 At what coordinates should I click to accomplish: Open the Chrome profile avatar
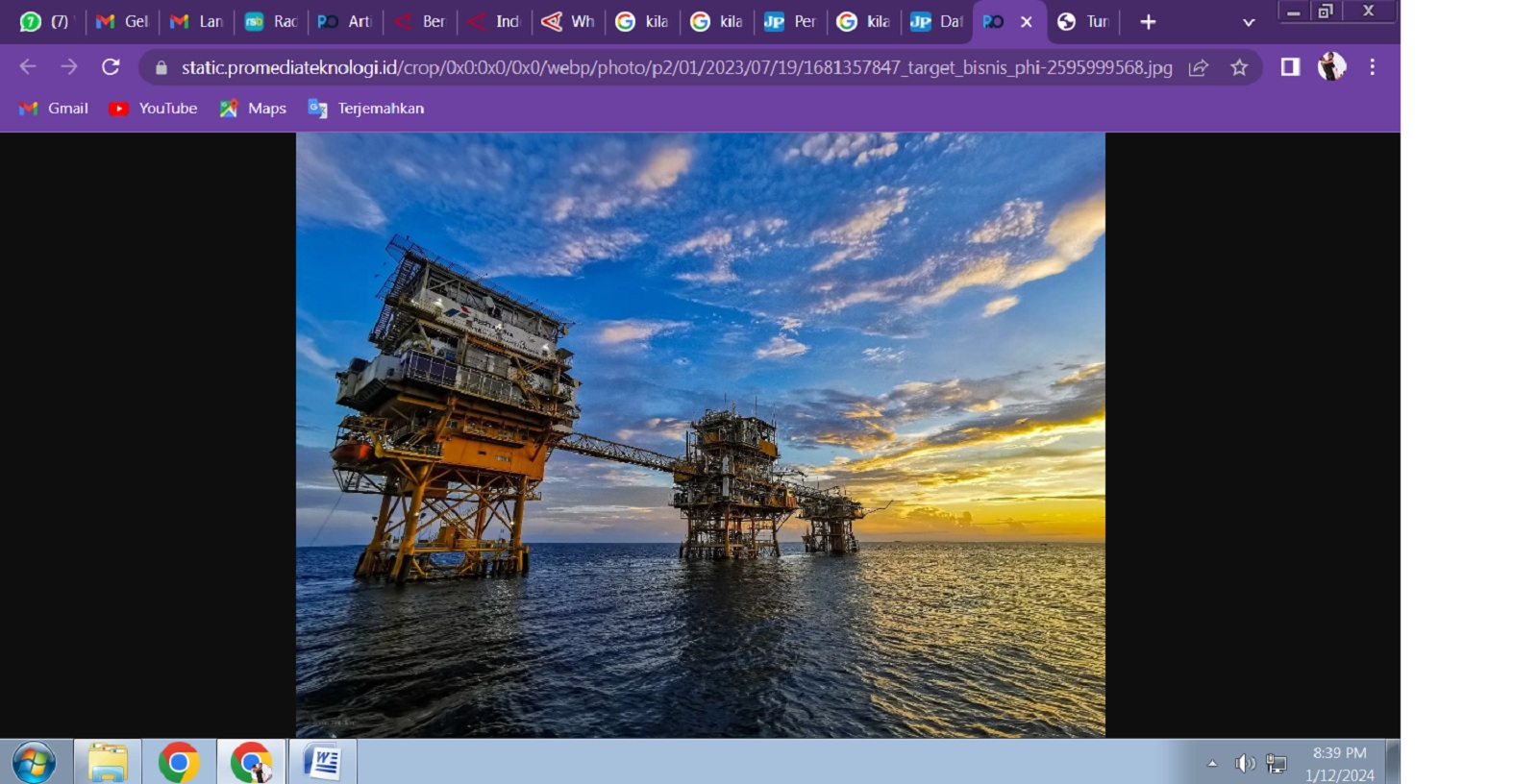click(x=1331, y=66)
